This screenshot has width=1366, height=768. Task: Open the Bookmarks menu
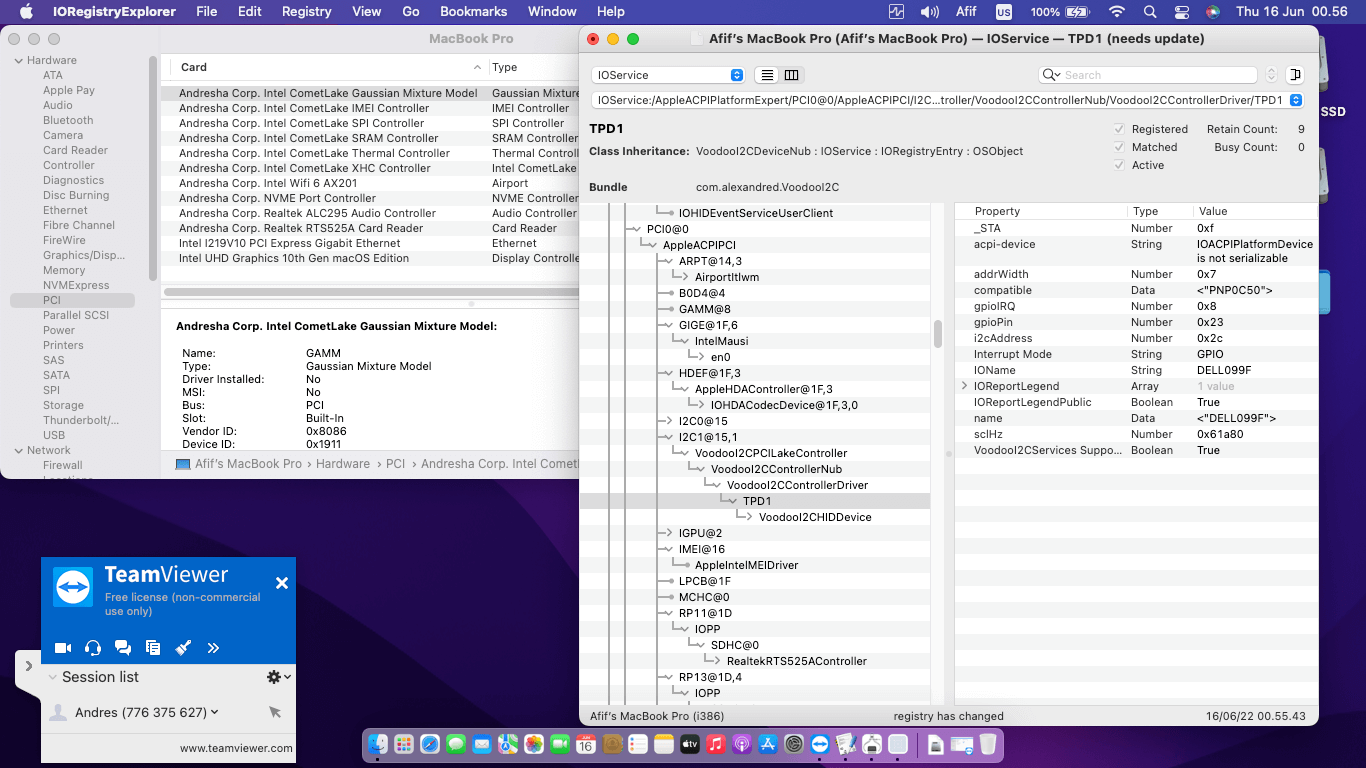pos(473,12)
